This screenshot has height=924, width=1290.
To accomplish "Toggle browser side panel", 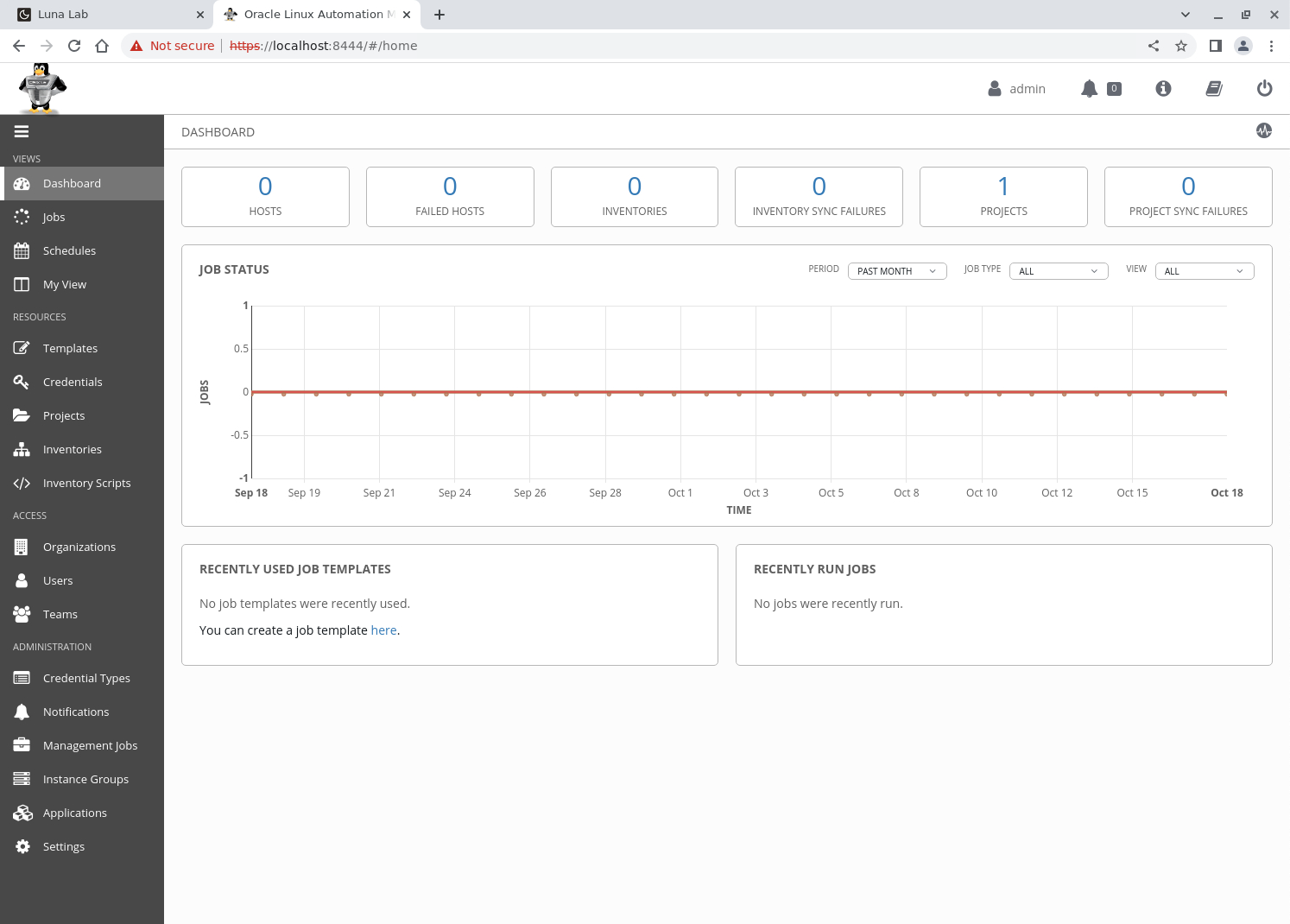I will (x=1216, y=46).
